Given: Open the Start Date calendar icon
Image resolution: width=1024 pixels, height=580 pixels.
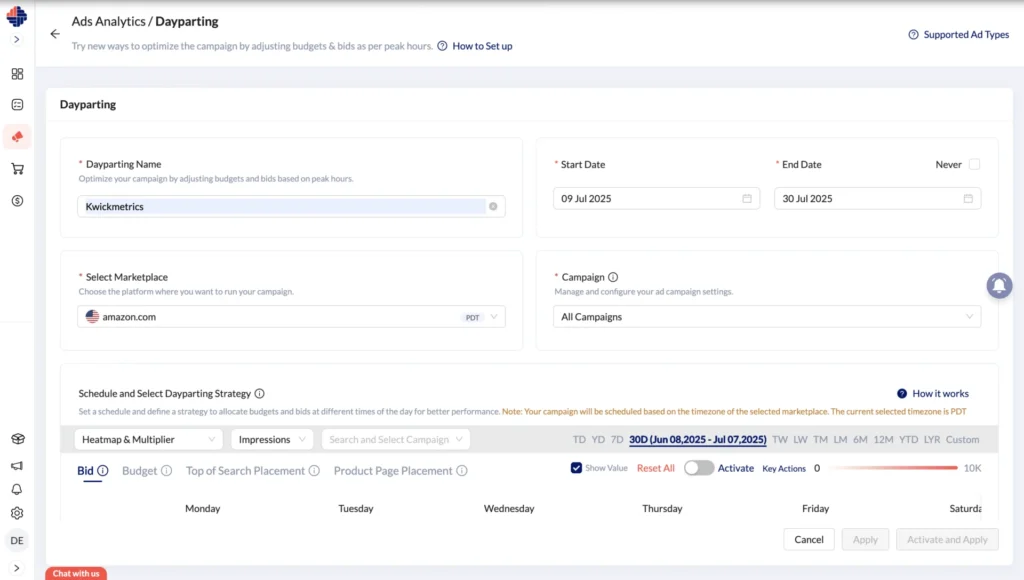Looking at the screenshot, I should tap(746, 199).
